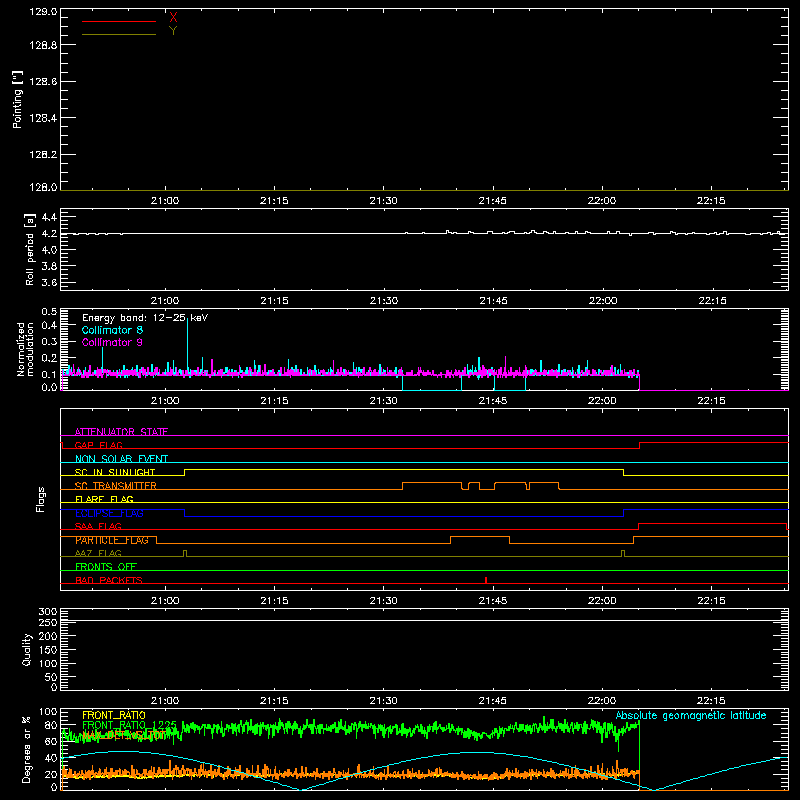
Task: Select the Pointing ["] axis title
Action: pyautogui.click(x=17, y=100)
